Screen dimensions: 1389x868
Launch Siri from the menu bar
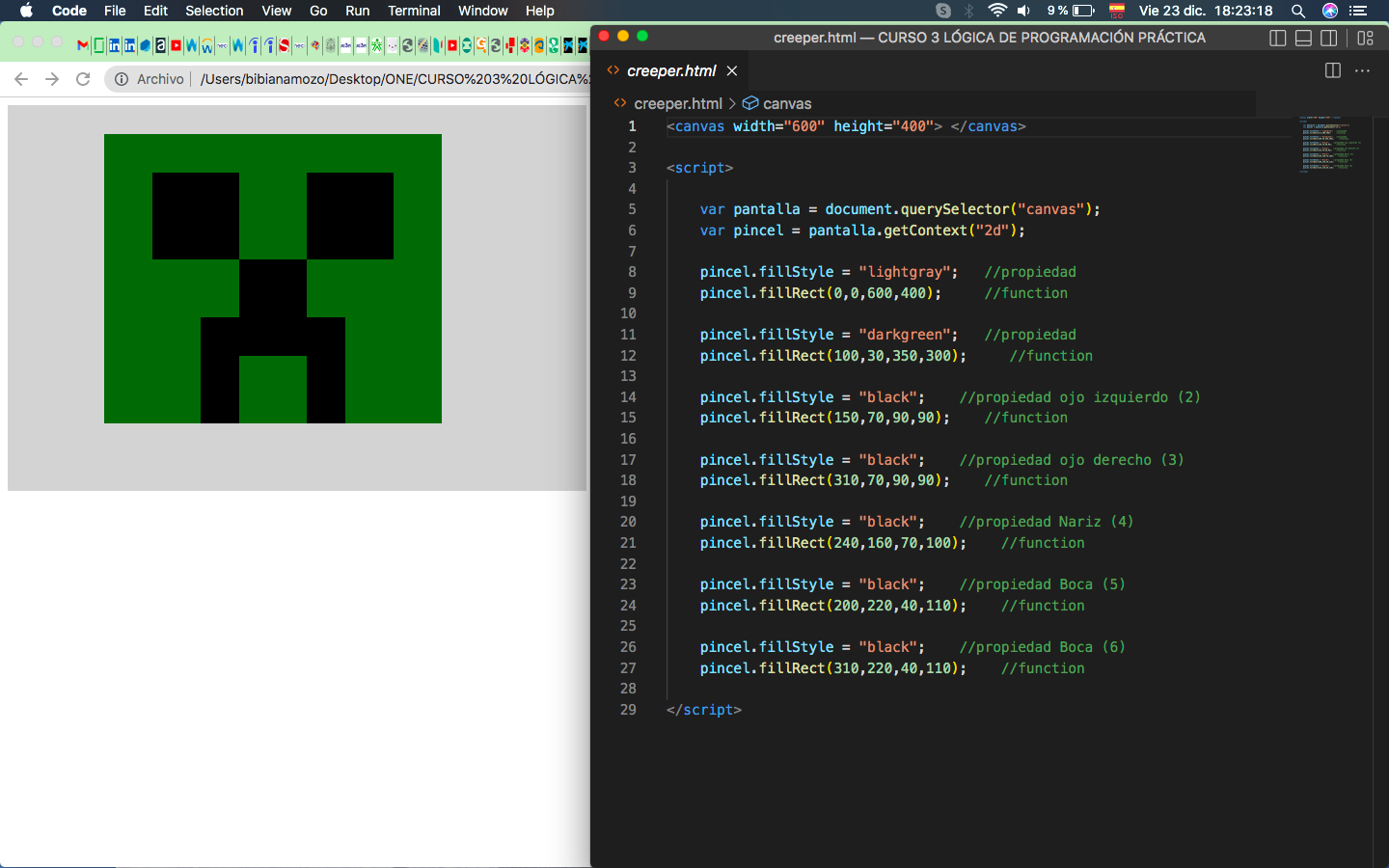click(1330, 11)
